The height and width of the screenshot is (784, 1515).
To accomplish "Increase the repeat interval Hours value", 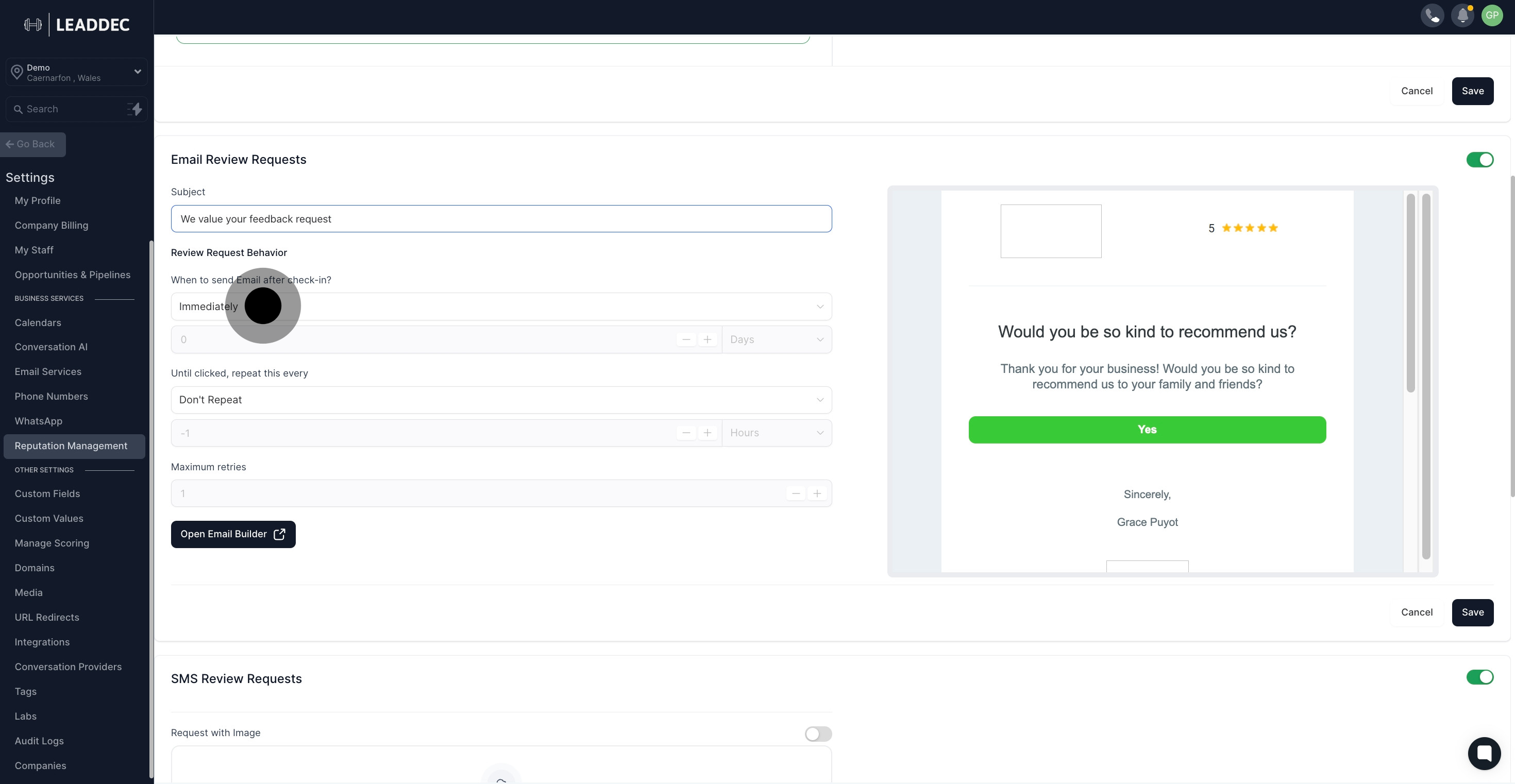I will (x=708, y=433).
